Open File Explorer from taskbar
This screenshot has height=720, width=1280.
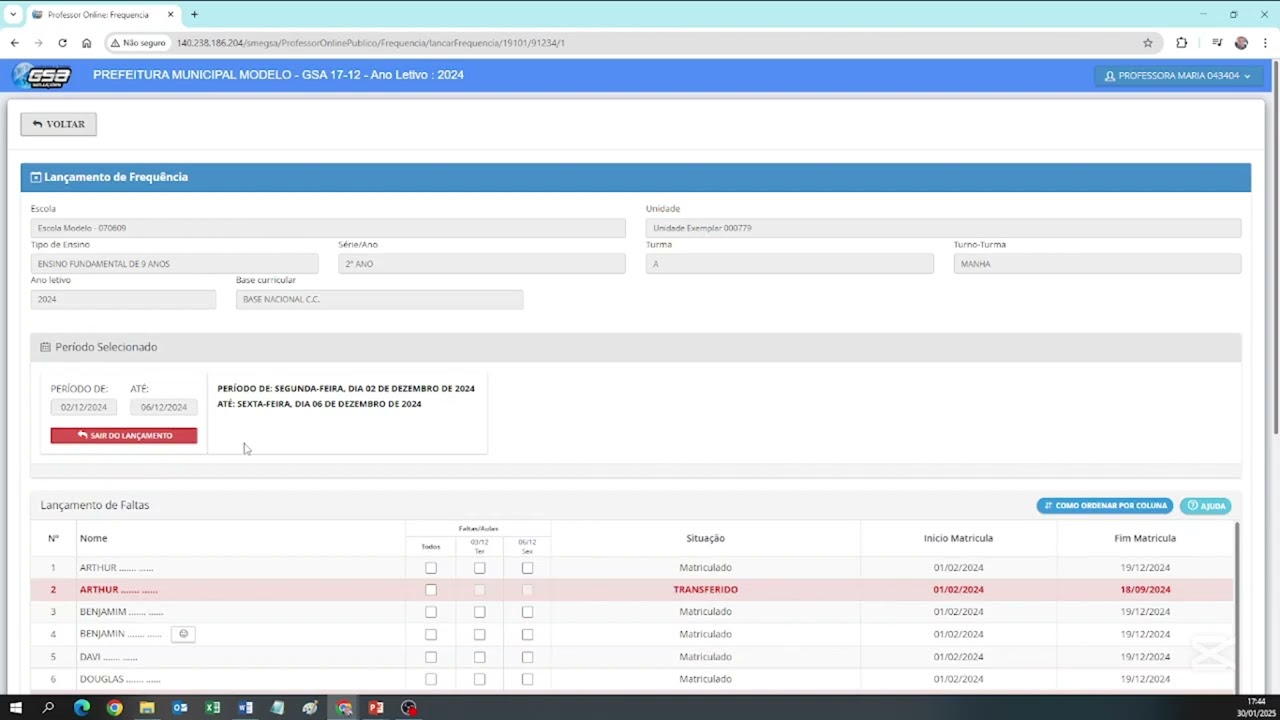pyautogui.click(x=147, y=708)
